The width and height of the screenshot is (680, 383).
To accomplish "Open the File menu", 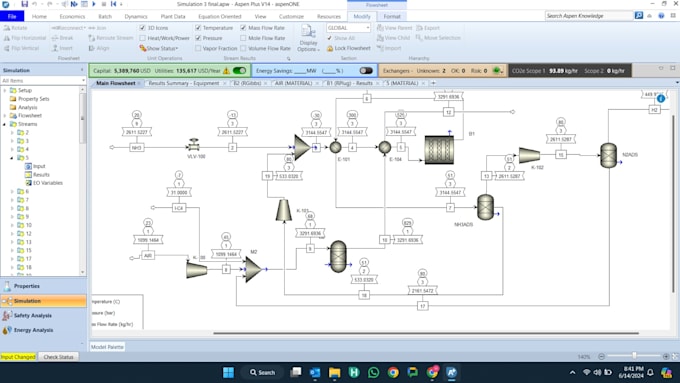I will click(x=12, y=16).
